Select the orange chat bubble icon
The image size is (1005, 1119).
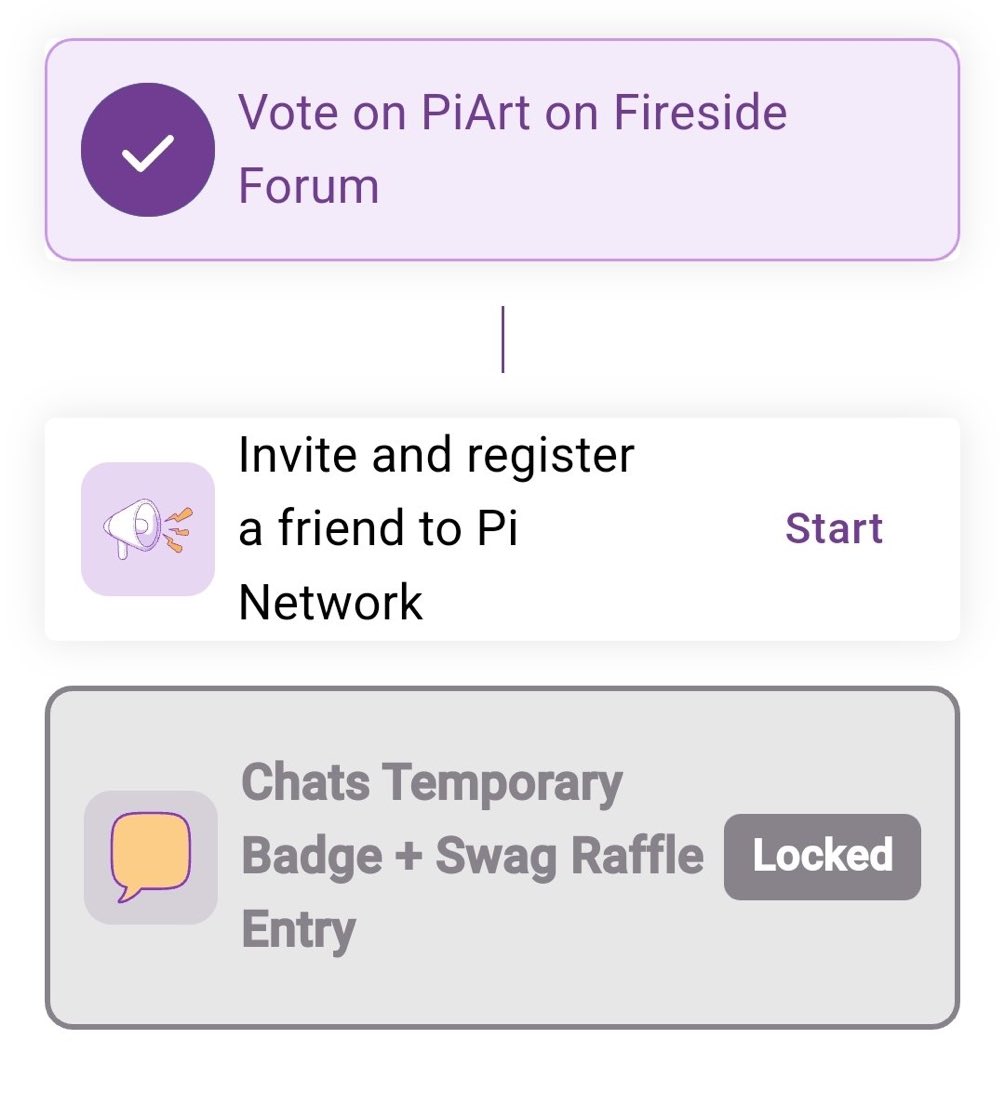click(150, 856)
